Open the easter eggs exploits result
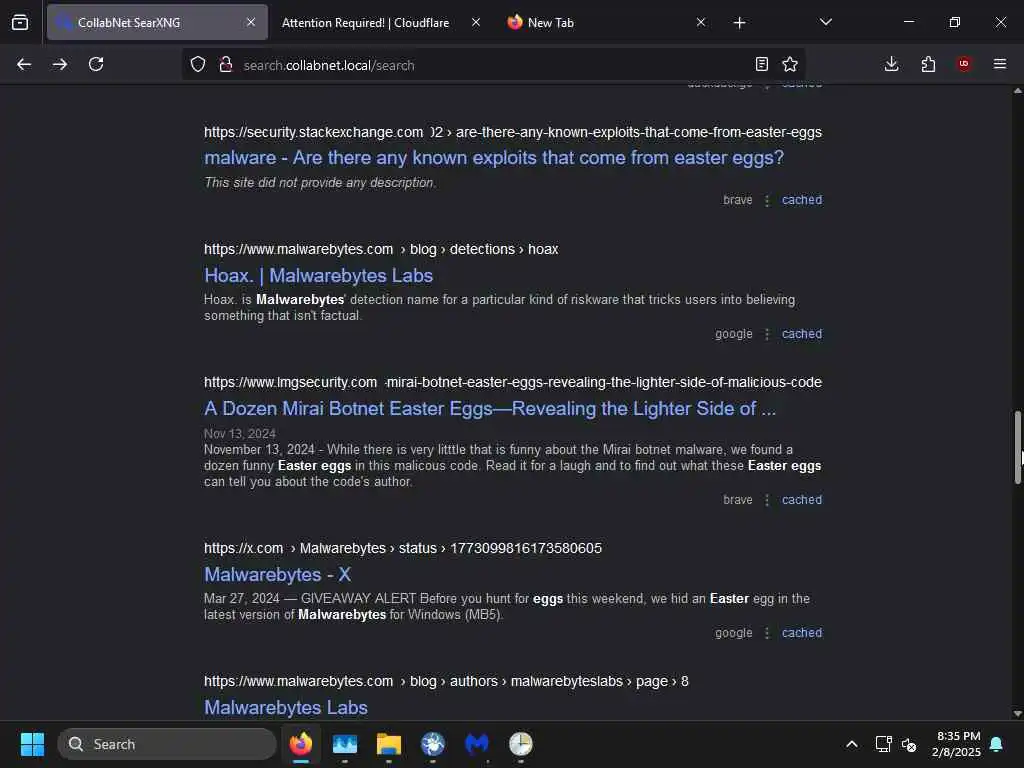The image size is (1024, 768). click(494, 157)
